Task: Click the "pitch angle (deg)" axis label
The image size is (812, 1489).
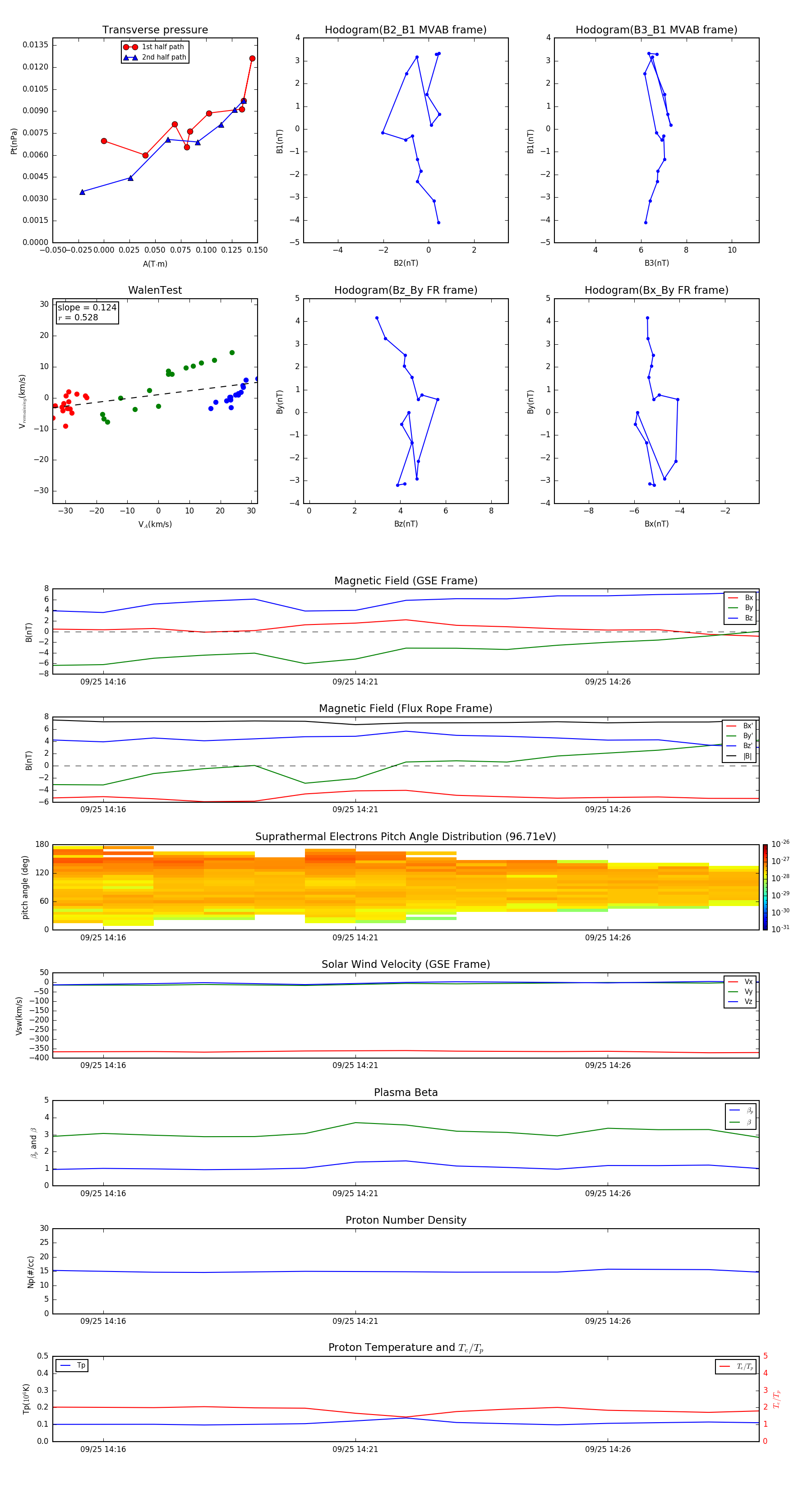Action: coord(25,887)
